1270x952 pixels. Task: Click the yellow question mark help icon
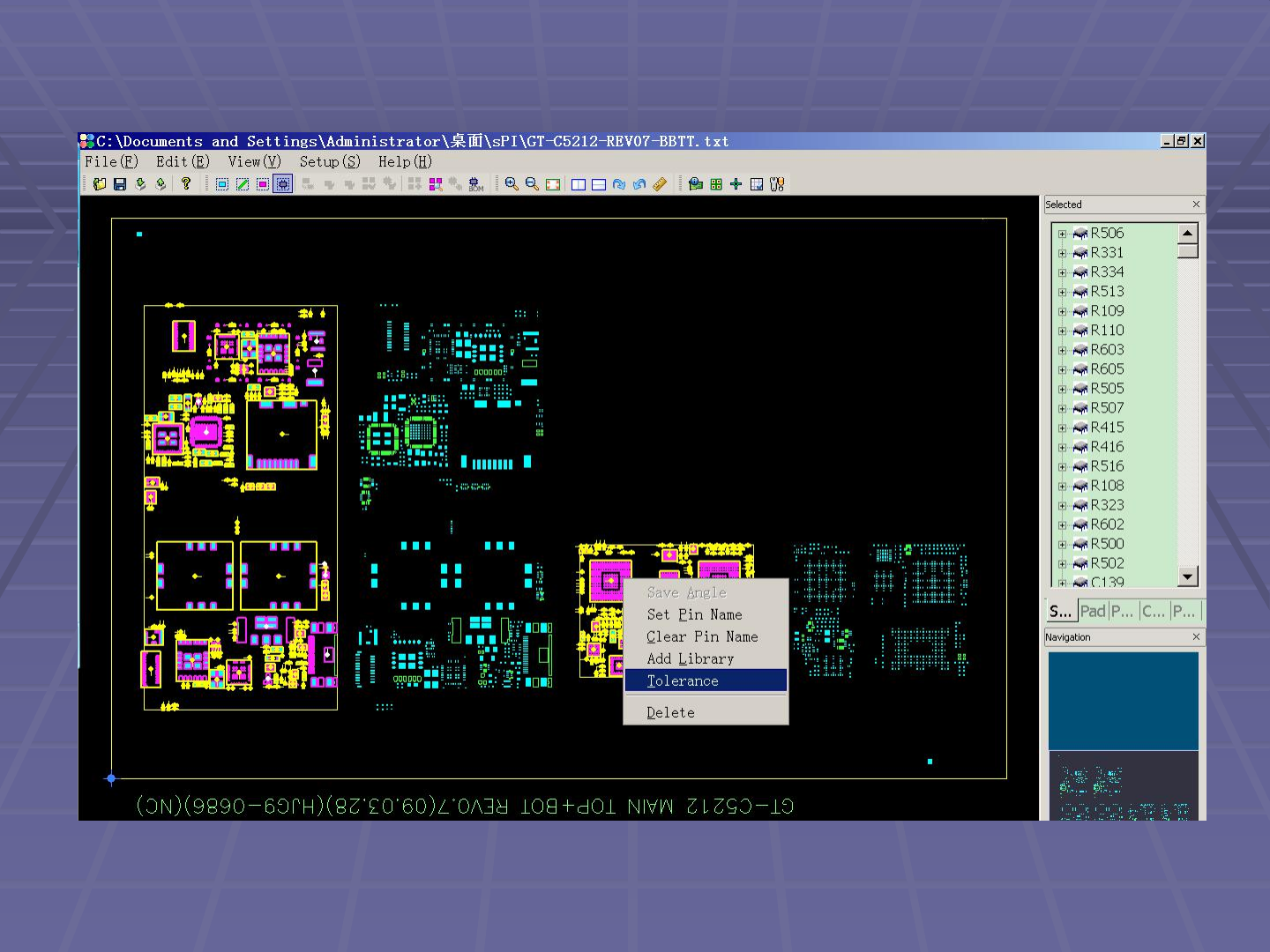186,184
